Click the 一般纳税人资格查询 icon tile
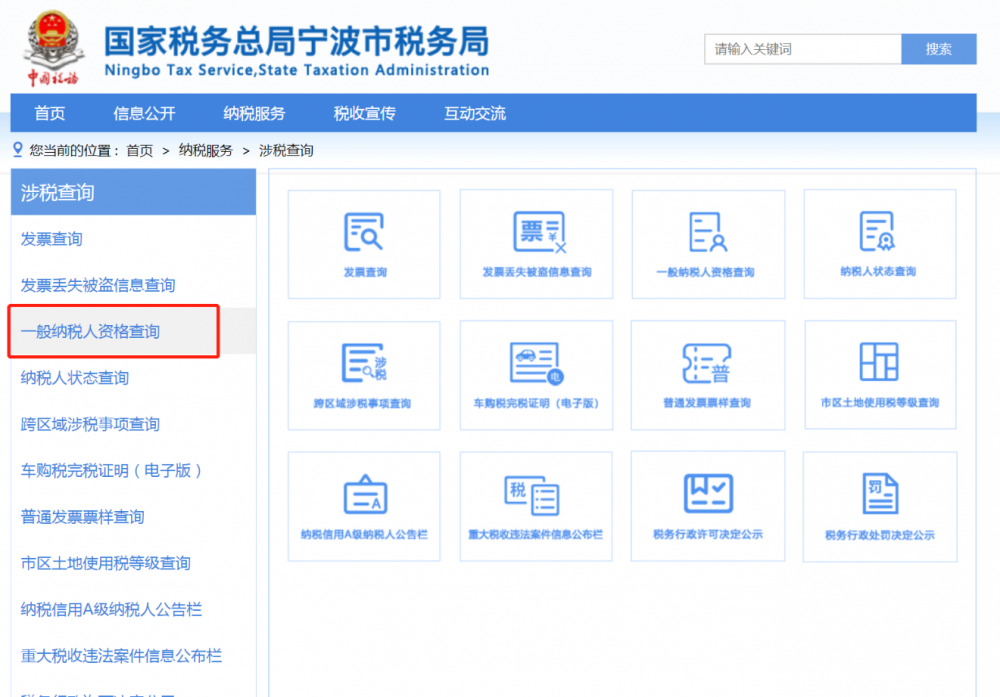 [708, 243]
